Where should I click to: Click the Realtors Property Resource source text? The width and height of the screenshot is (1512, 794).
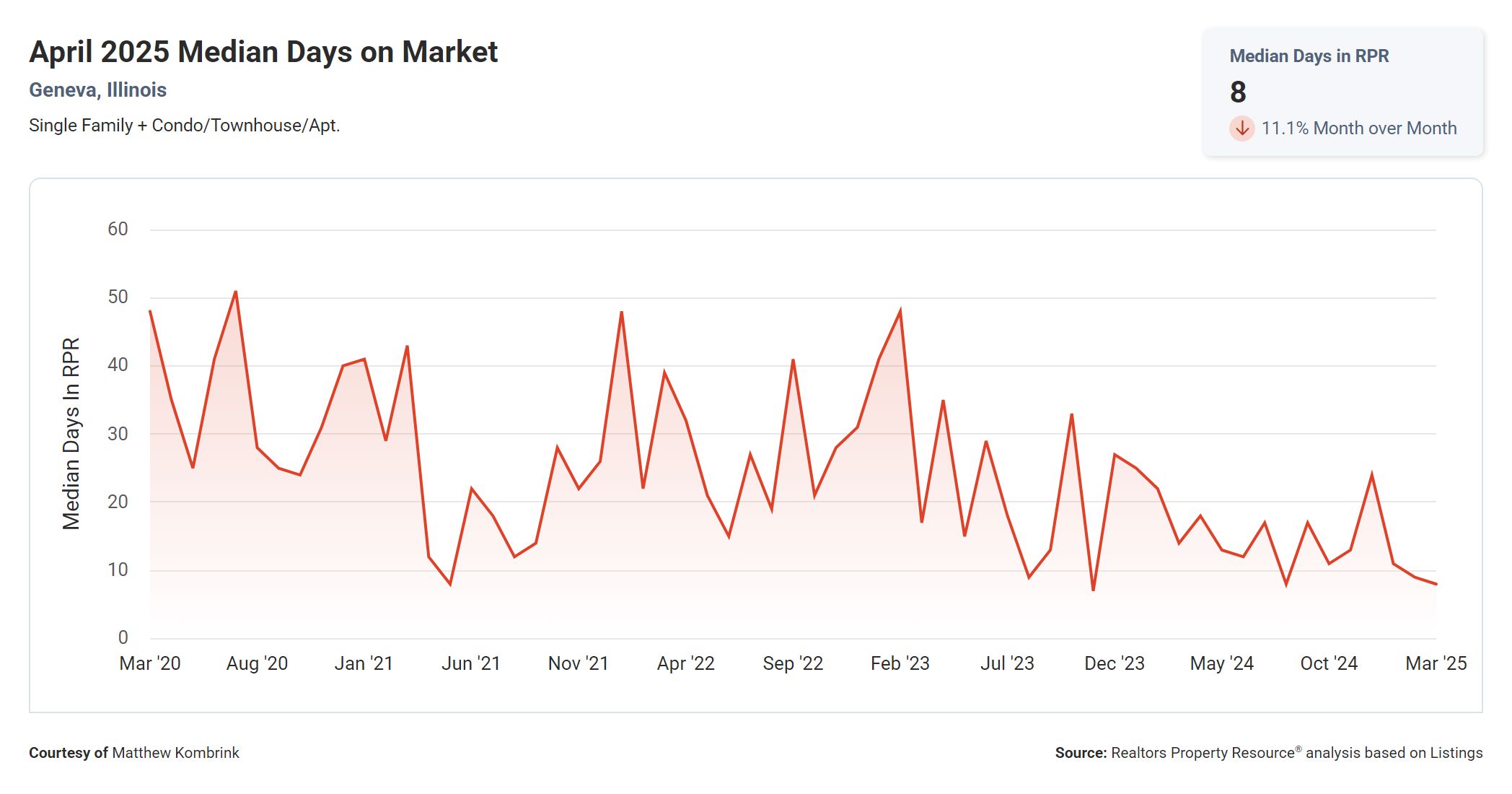tap(1203, 753)
